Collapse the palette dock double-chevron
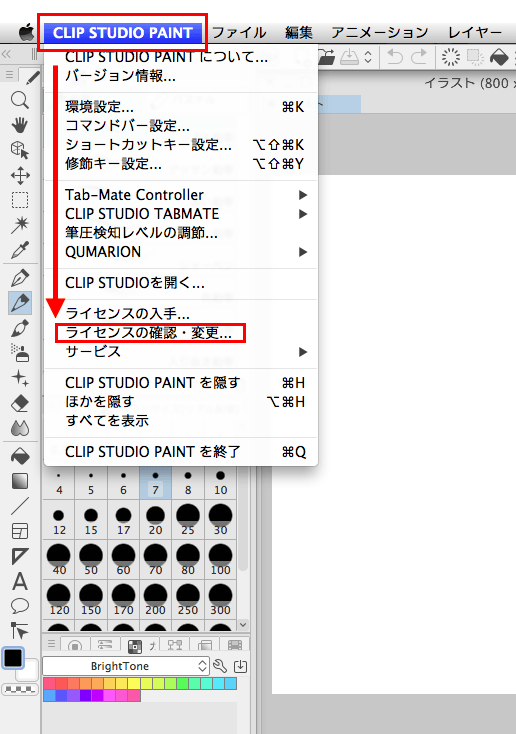Image resolution: width=516 pixels, height=734 pixels. pyautogui.click(x=6, y=54)
